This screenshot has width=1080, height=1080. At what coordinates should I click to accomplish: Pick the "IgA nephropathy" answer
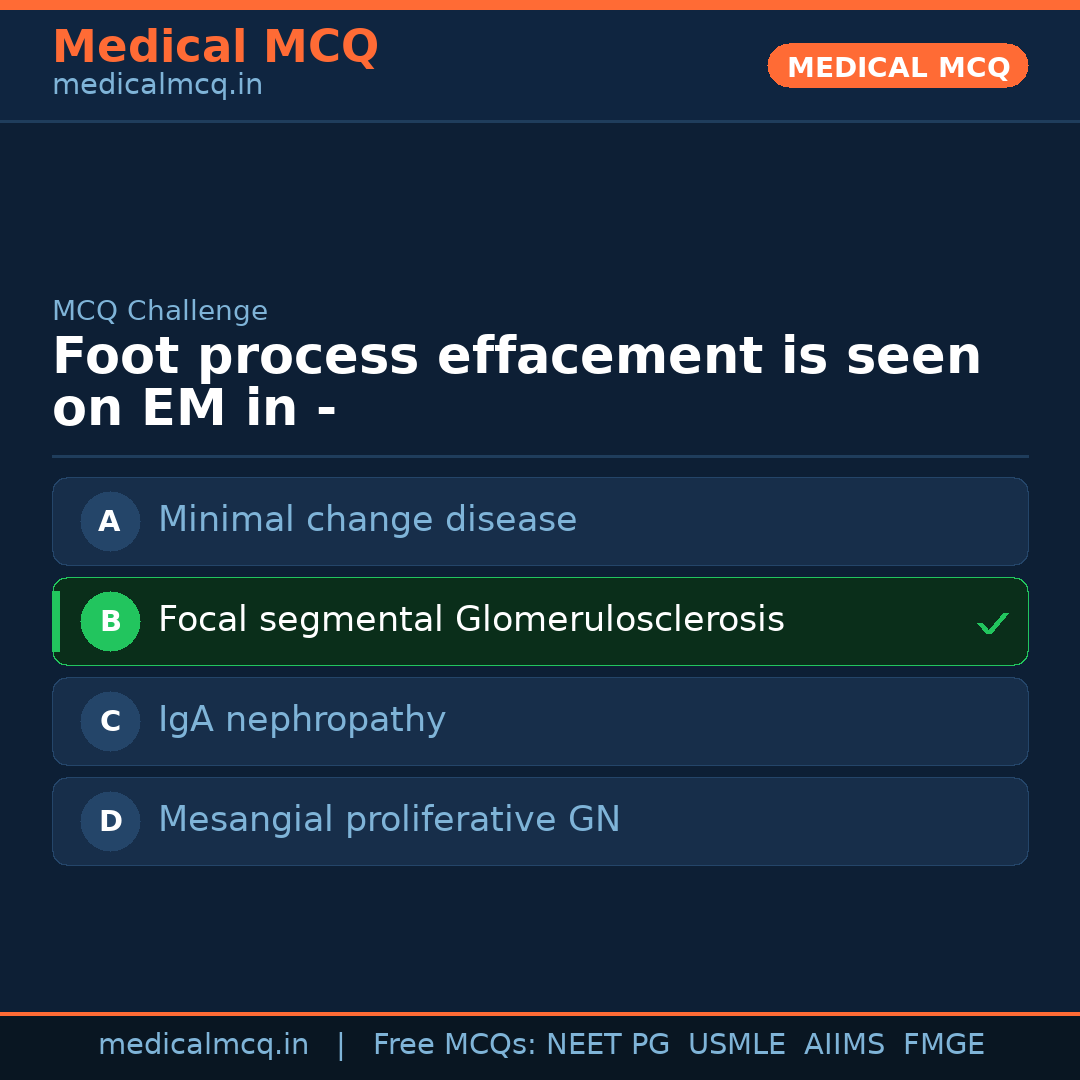point(302,720)
